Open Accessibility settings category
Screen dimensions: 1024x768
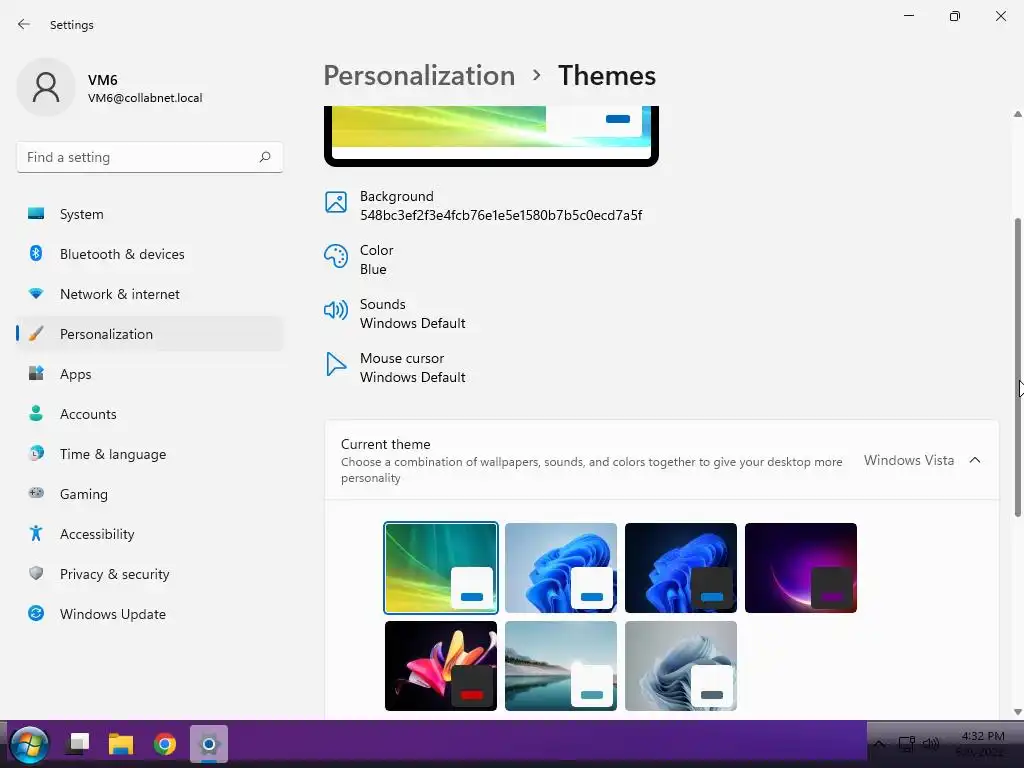click(x=150, y=534)
